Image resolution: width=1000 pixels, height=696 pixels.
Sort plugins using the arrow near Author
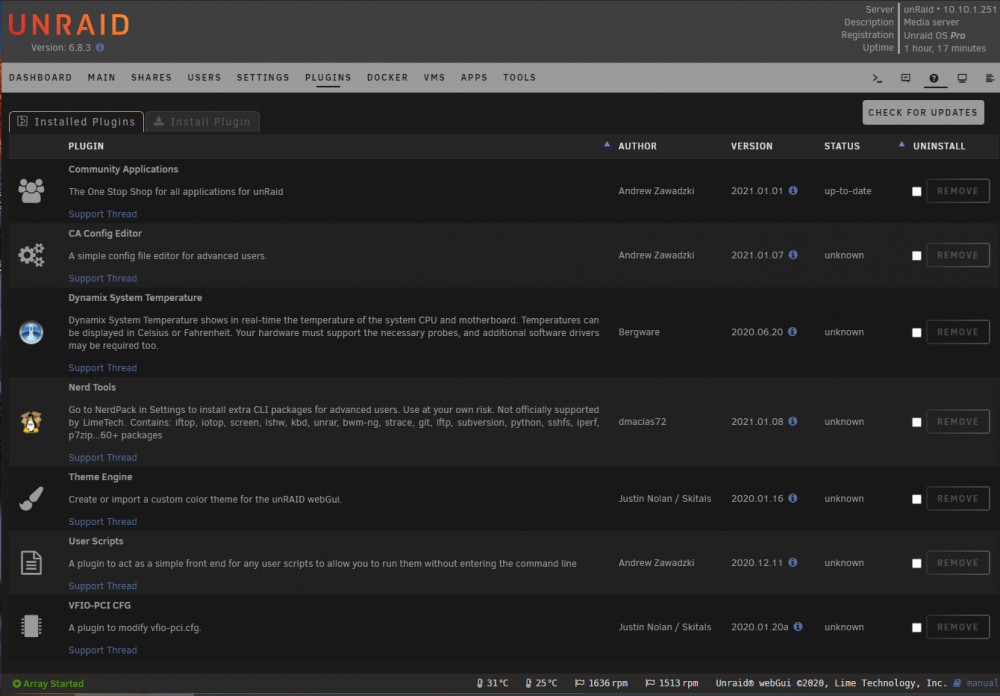[607, 145]
